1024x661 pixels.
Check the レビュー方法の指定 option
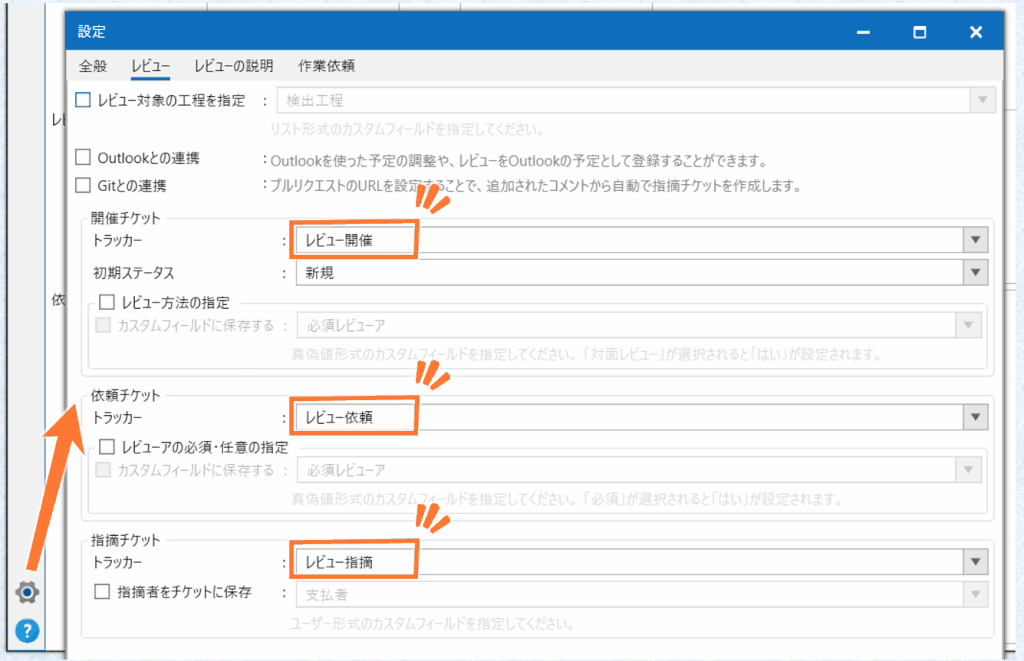coord(107,302)
